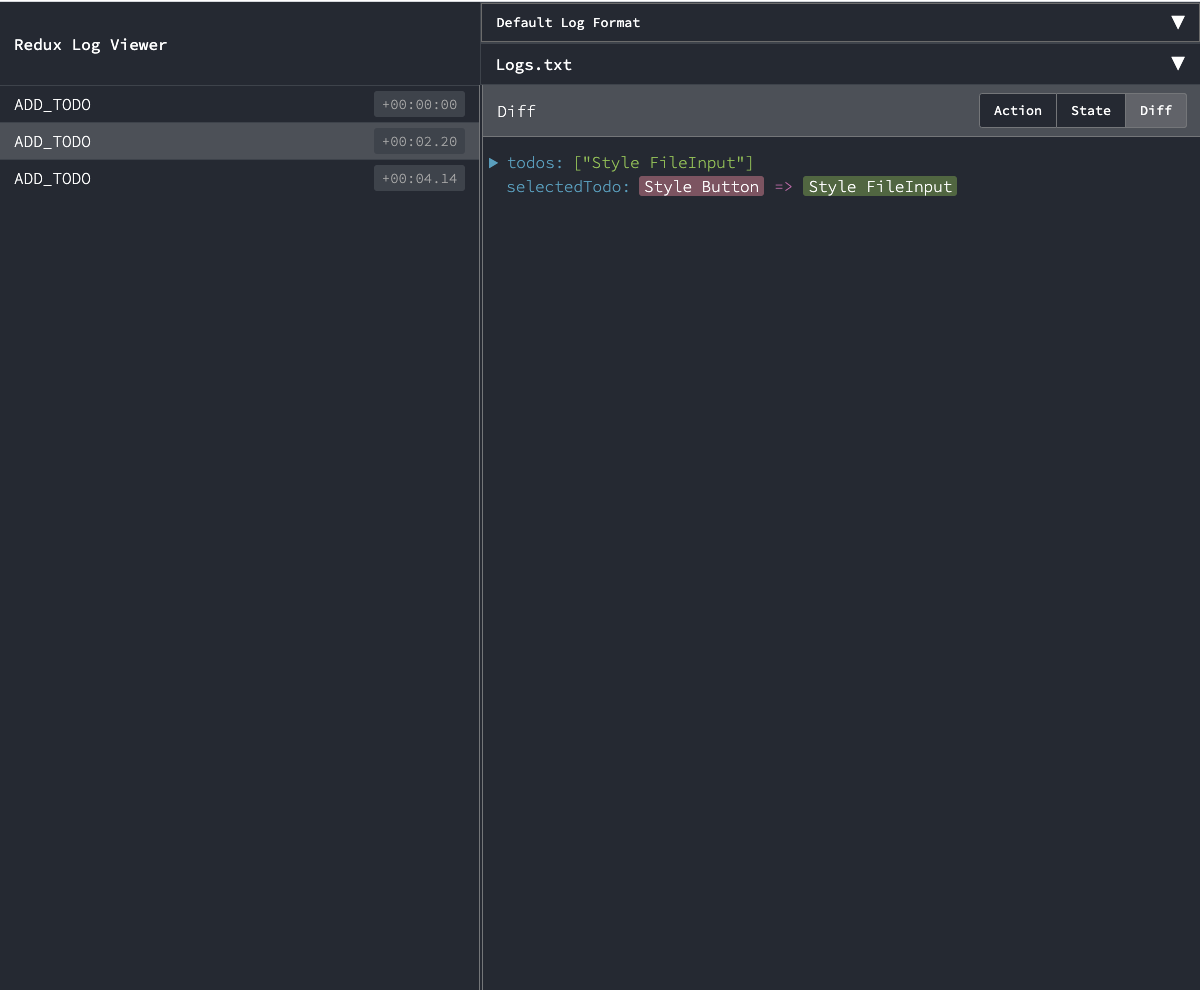
Task: Click the +00:02.20 timestamp badge
Action: [419, 141]
